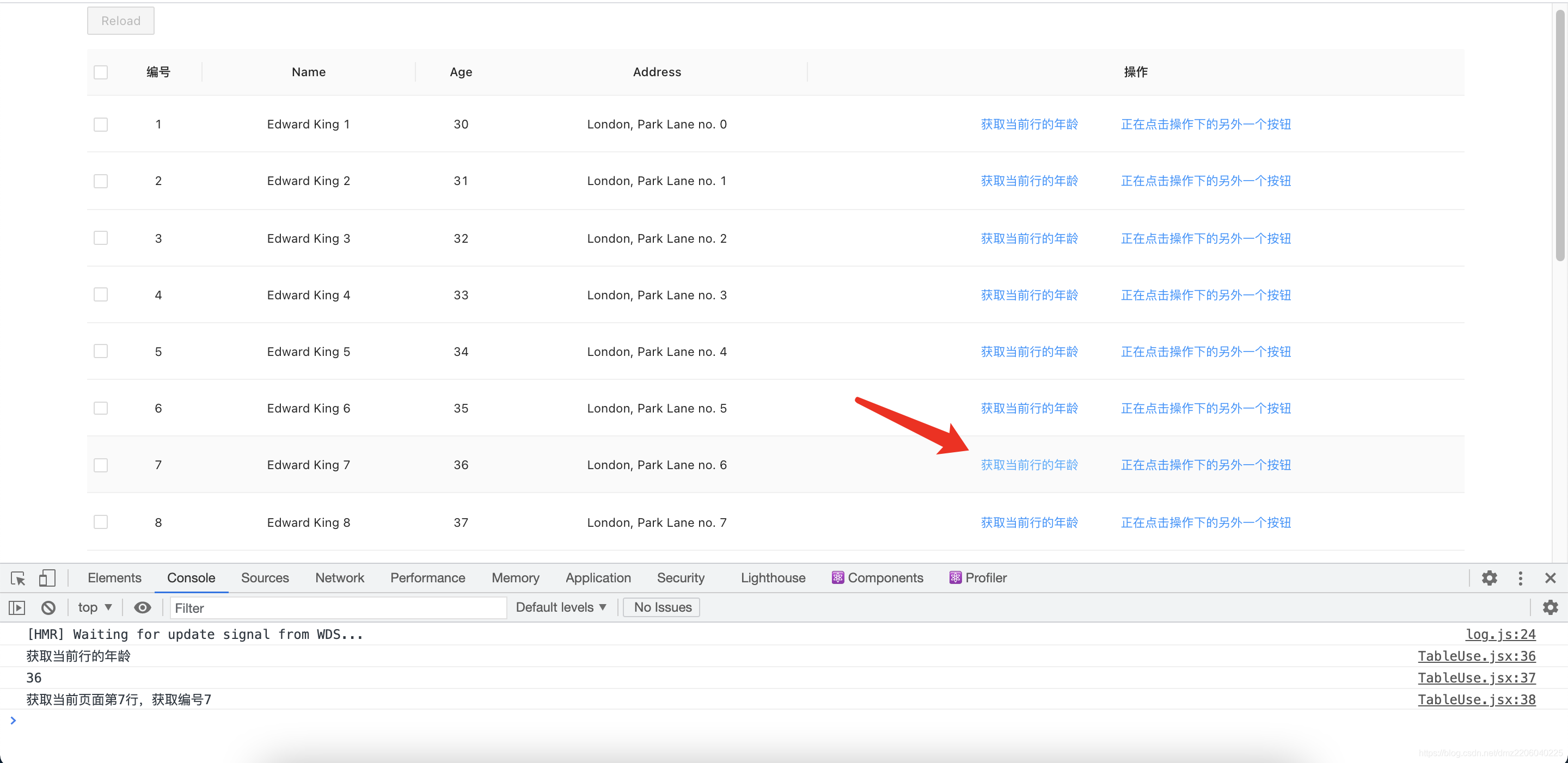Image resolution: width=1568 pixels, height=763 pixels.
Task: Click the inspect element picker icon
Action: 17,578
